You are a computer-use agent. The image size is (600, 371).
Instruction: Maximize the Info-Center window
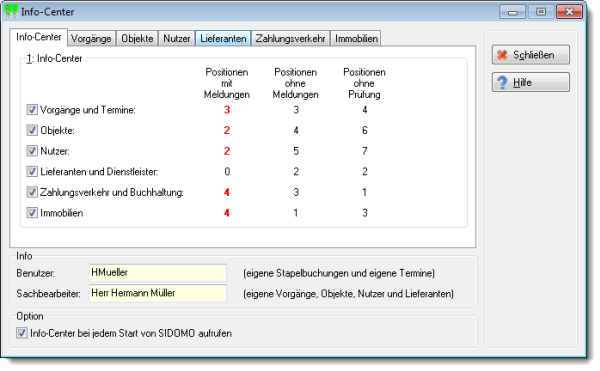click(x=541, y=12)
